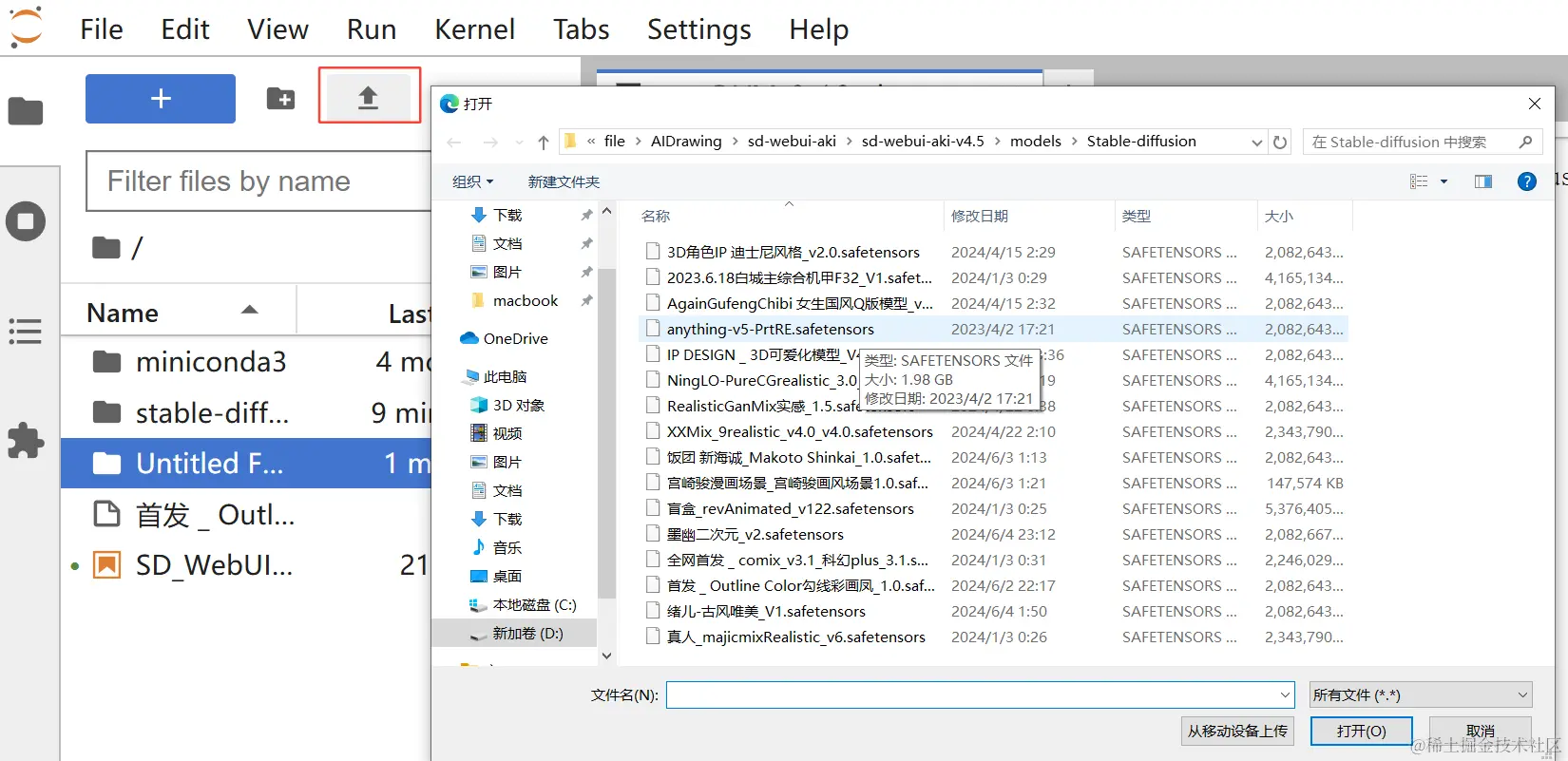Change the file view layout icon
Image resolution: width=1568 pixels, height=761 pixels.
click(x=1419, y=181)
